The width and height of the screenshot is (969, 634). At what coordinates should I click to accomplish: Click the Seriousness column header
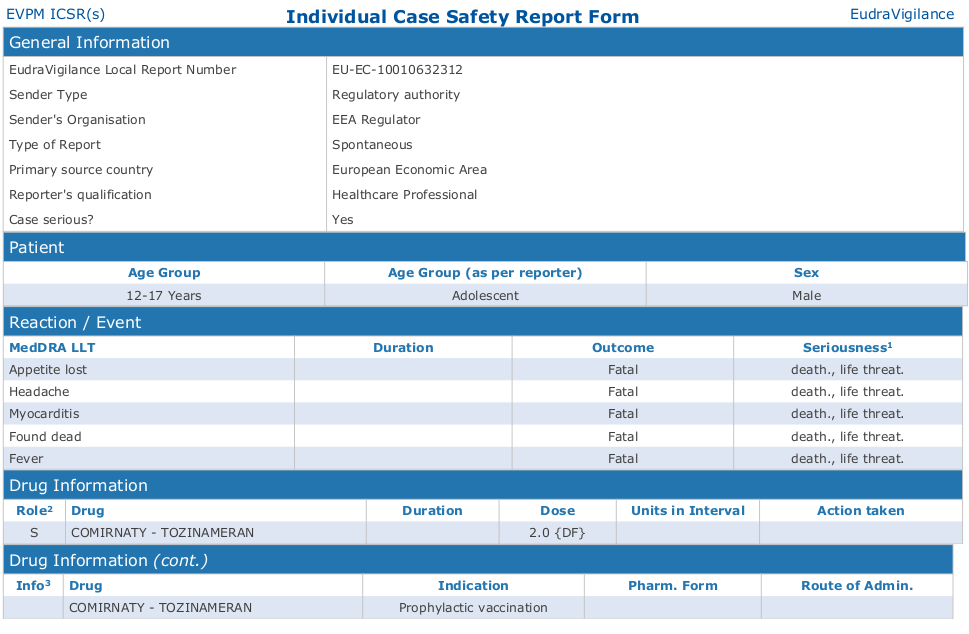847,348
